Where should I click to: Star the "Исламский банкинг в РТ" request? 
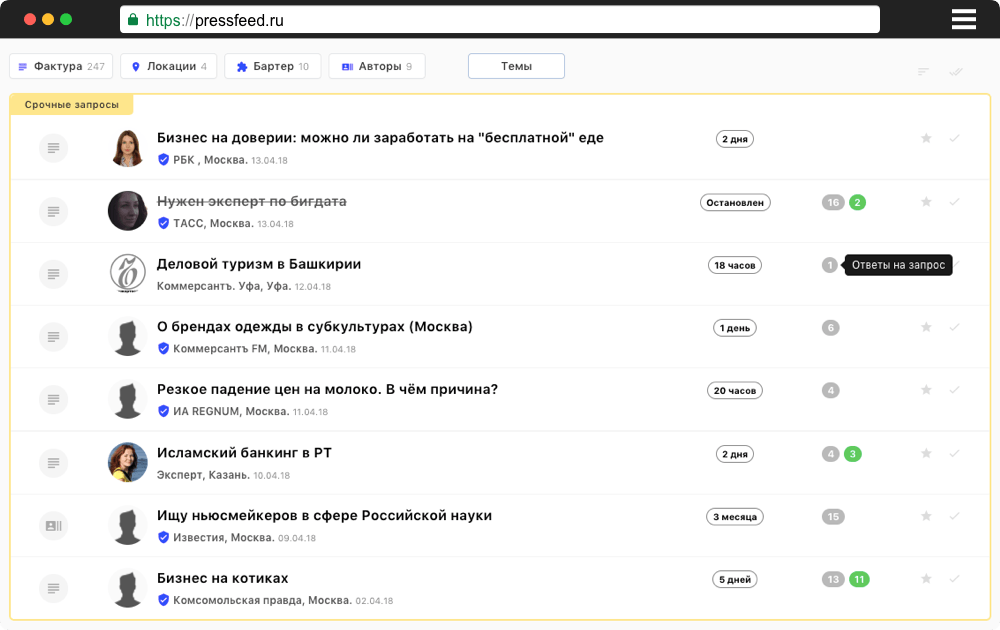pos(926,453)
